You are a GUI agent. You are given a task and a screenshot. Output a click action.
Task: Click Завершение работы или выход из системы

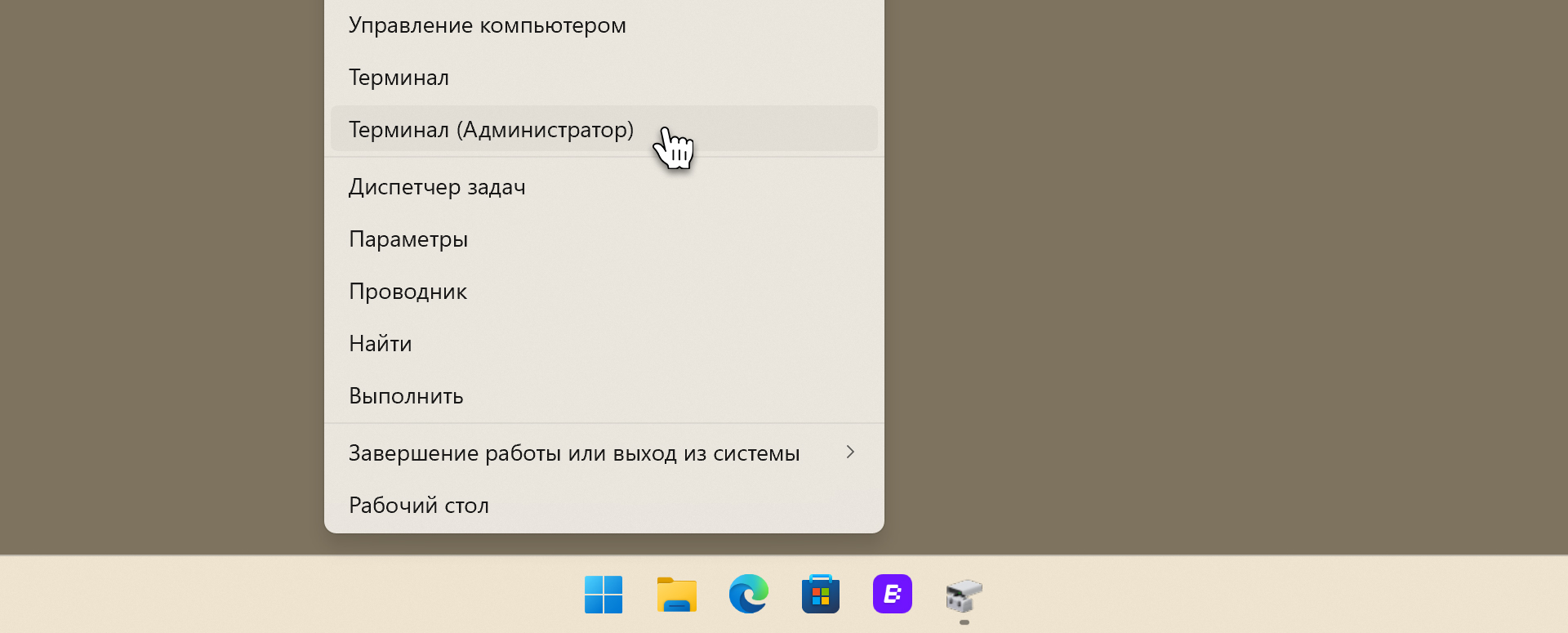574,453
